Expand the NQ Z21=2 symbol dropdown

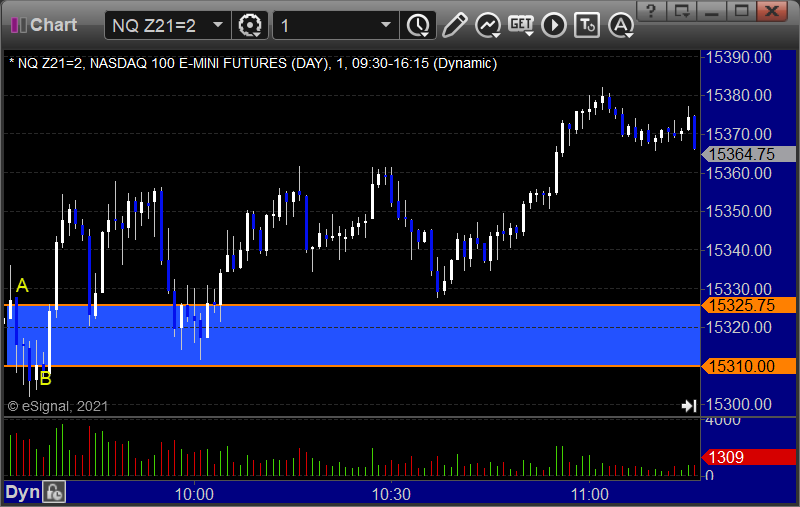[218, 24]
